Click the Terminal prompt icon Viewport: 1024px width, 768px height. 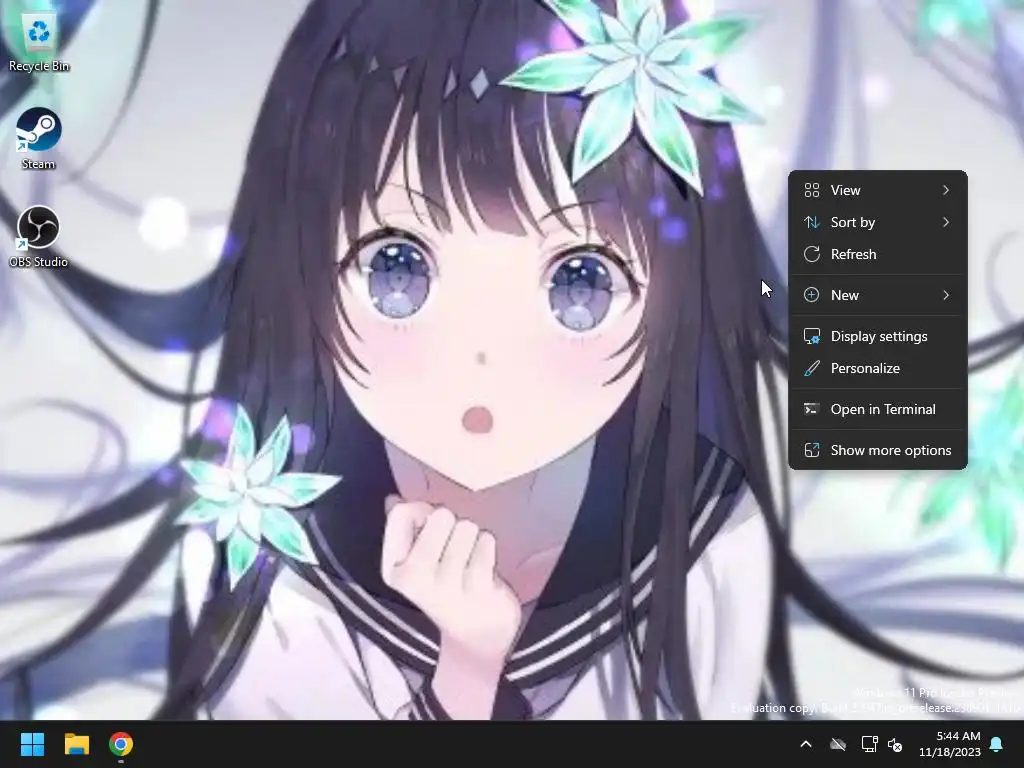coord(811,409)
